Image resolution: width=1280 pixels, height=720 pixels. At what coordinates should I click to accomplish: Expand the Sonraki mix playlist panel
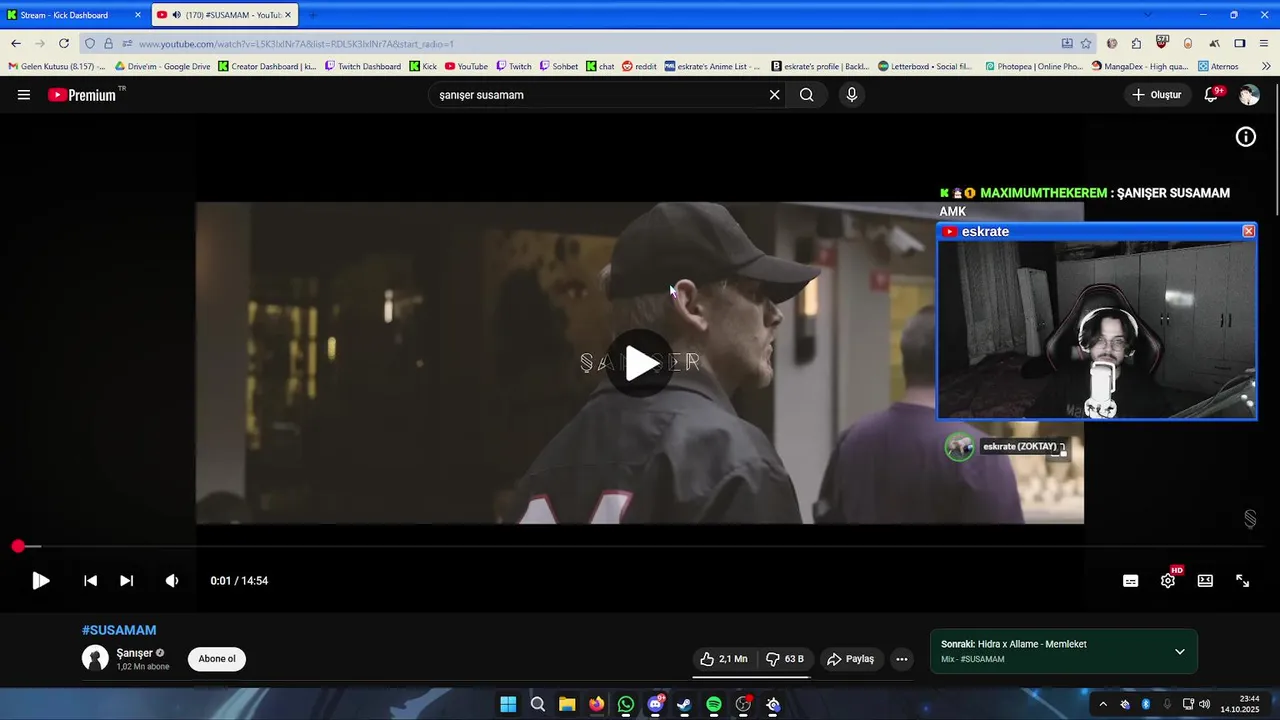pyautogui.click(x=1180, y=652)
